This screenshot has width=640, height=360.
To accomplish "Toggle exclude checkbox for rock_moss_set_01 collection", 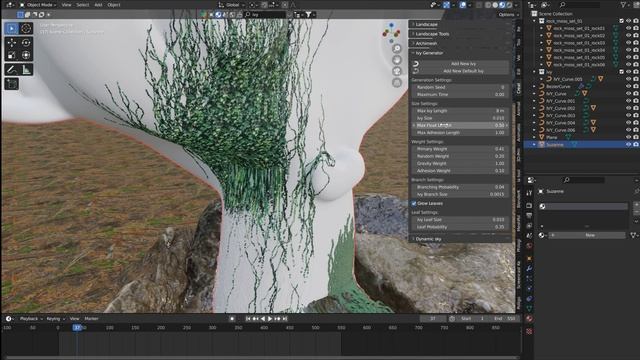I will click(622, 21).
